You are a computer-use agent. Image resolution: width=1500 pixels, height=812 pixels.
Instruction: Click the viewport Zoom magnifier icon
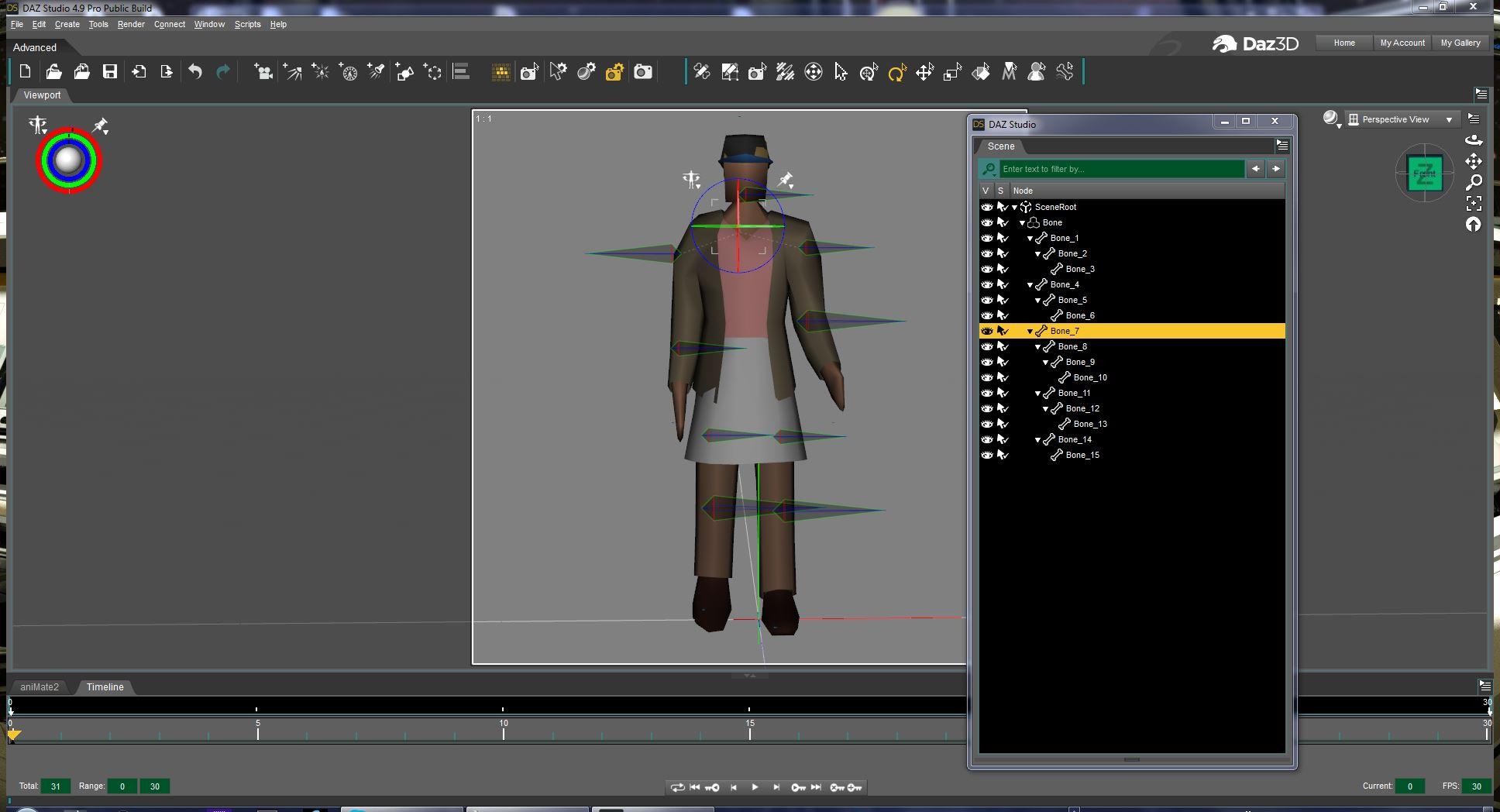coord(1474,183)
